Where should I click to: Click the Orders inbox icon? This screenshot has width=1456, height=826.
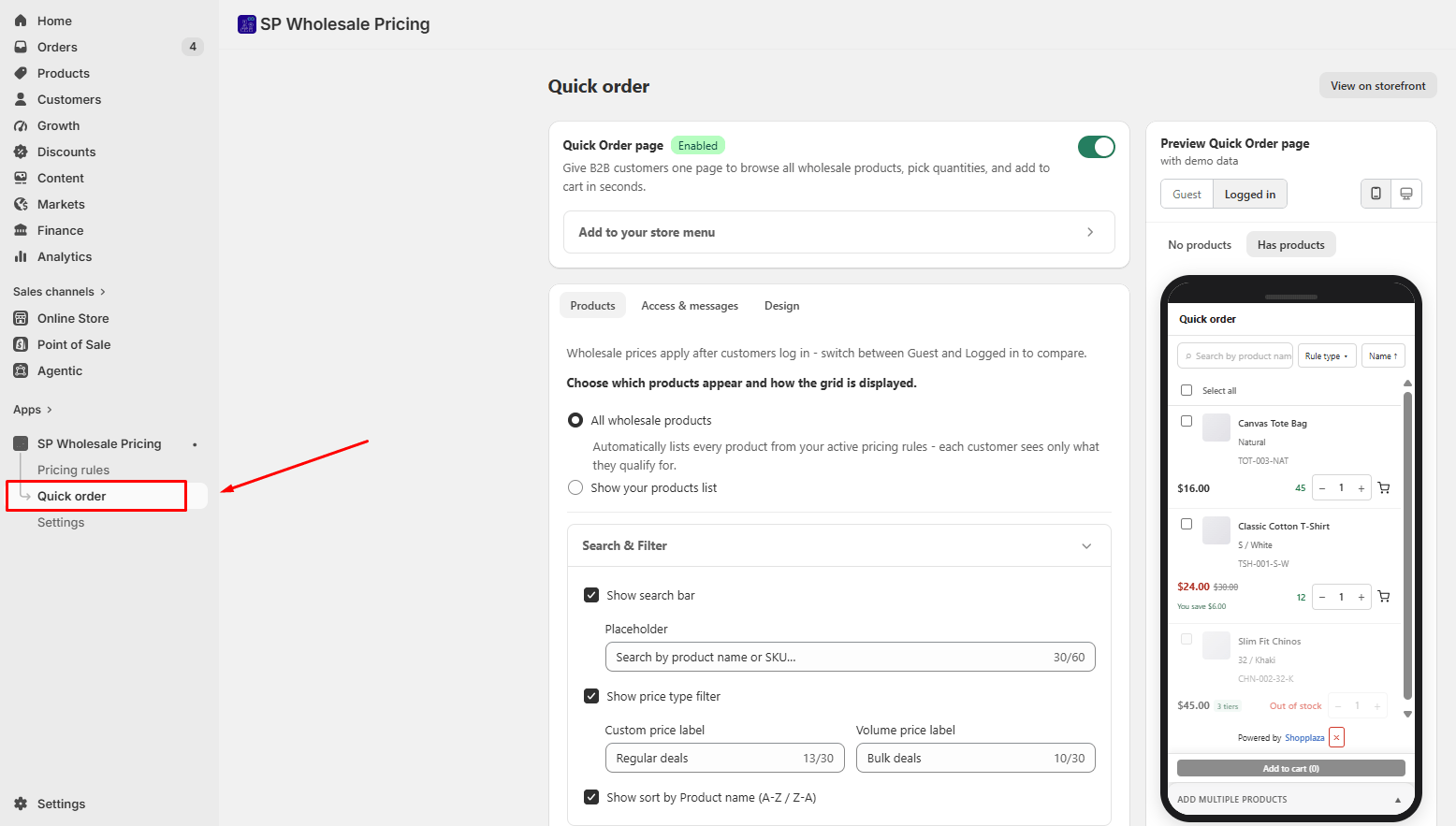click(21, 47)
